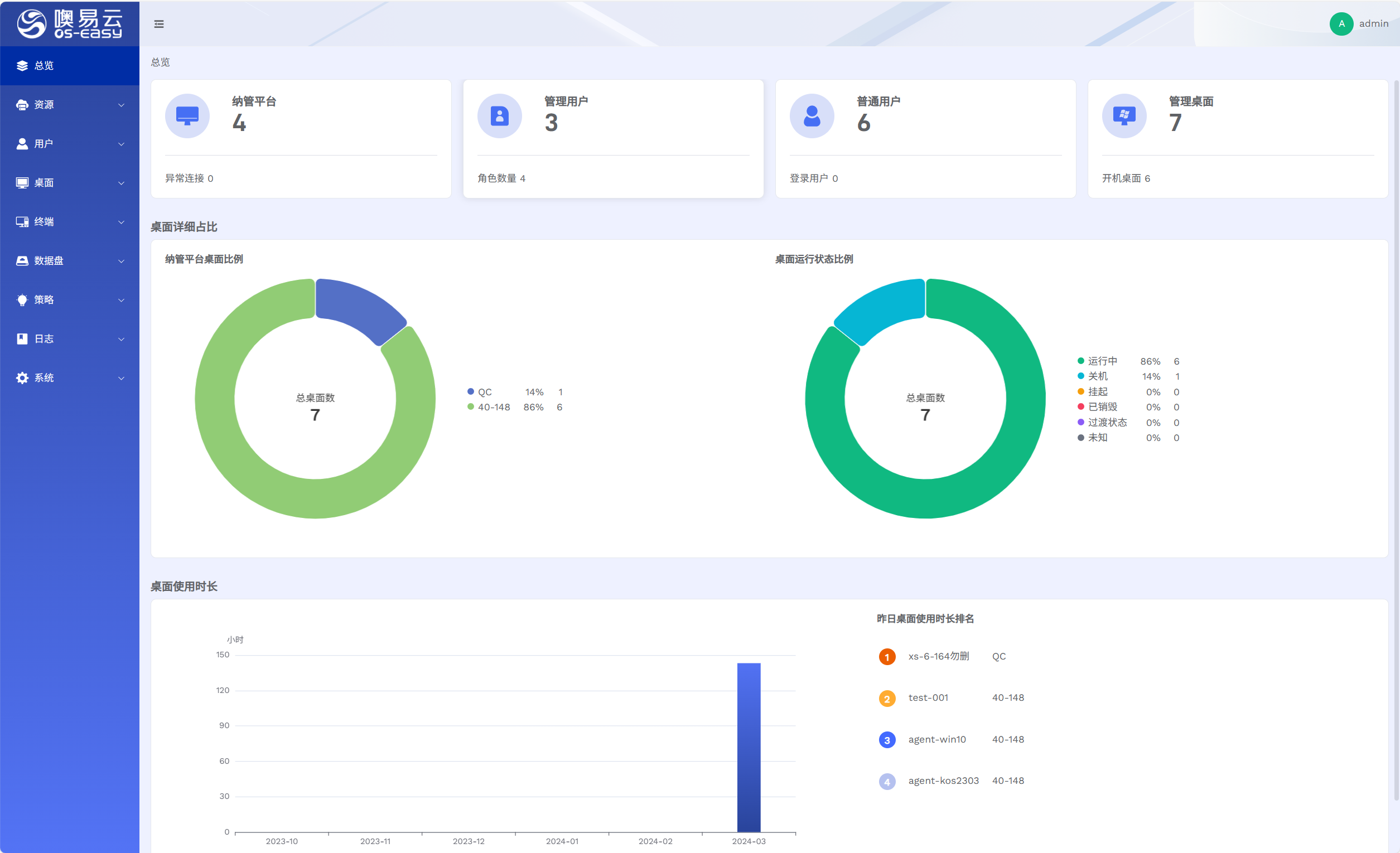The height and width of the screenshot is (853, 1400).
Task: Open the 数据盘 sidebar menu
Action: (49, 261)
